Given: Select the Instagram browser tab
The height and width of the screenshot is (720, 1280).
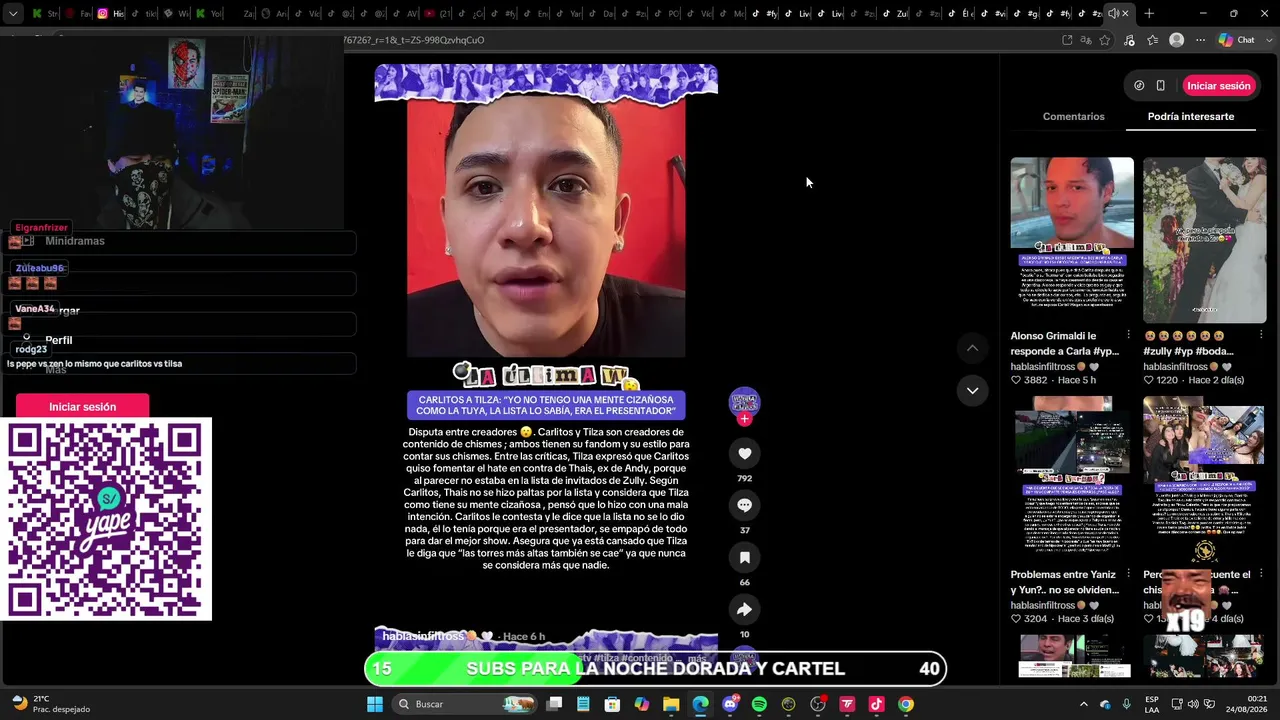Looking at the screenshot, I should (x=109, y=14).
